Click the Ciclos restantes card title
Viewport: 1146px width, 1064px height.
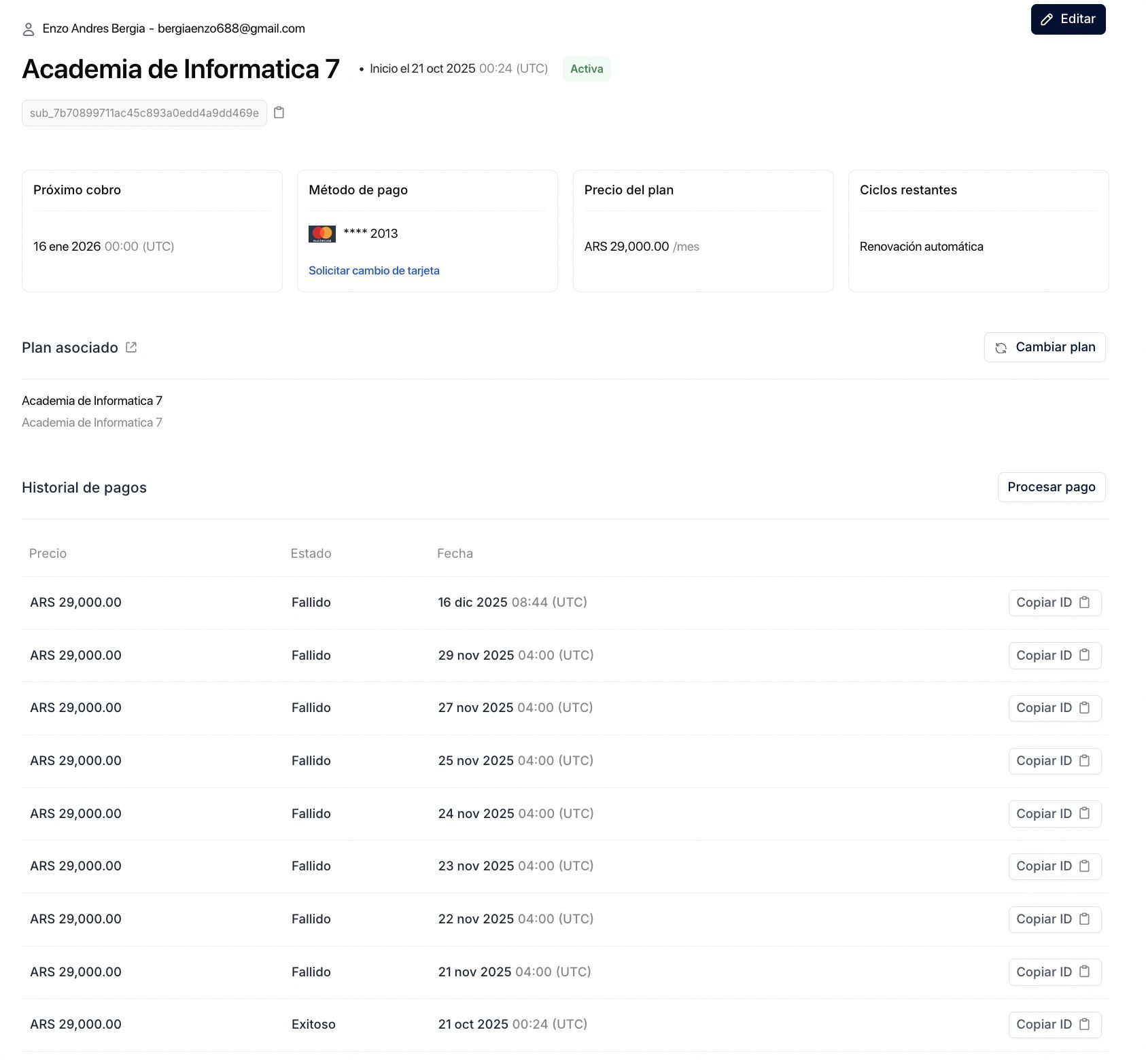coord(908,190)
